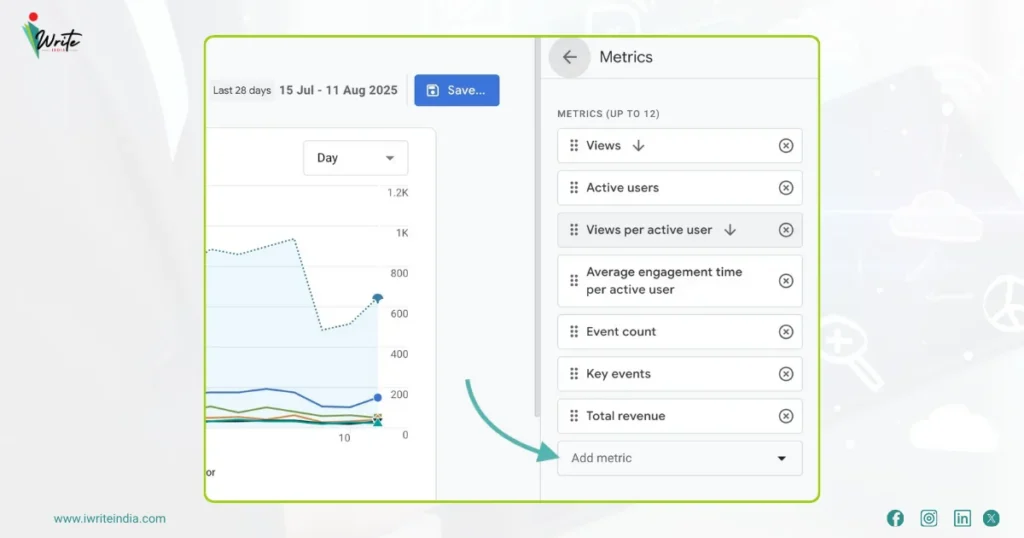Visit www.iwriteindia.com link
1024x538 pixels.
click(110, 519)
